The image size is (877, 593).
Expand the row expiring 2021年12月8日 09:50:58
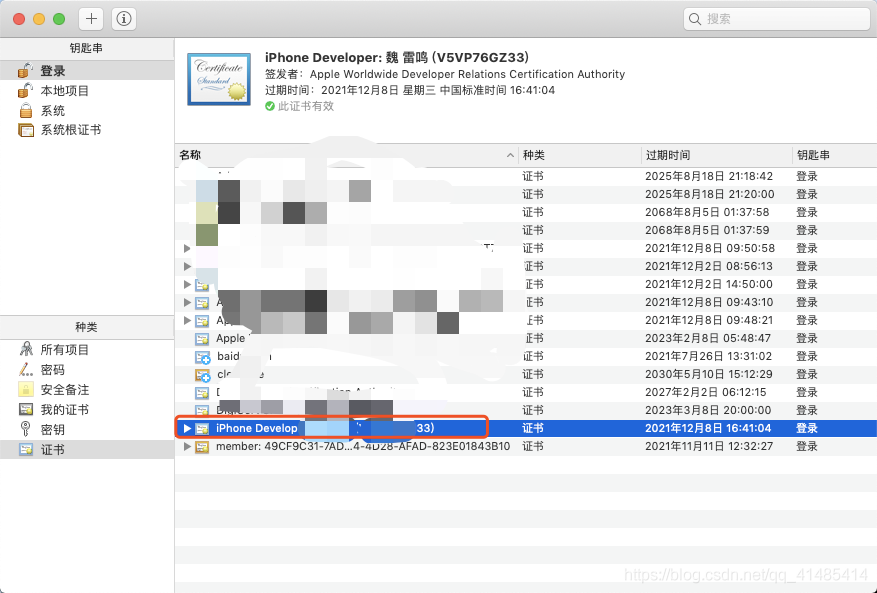187,248
